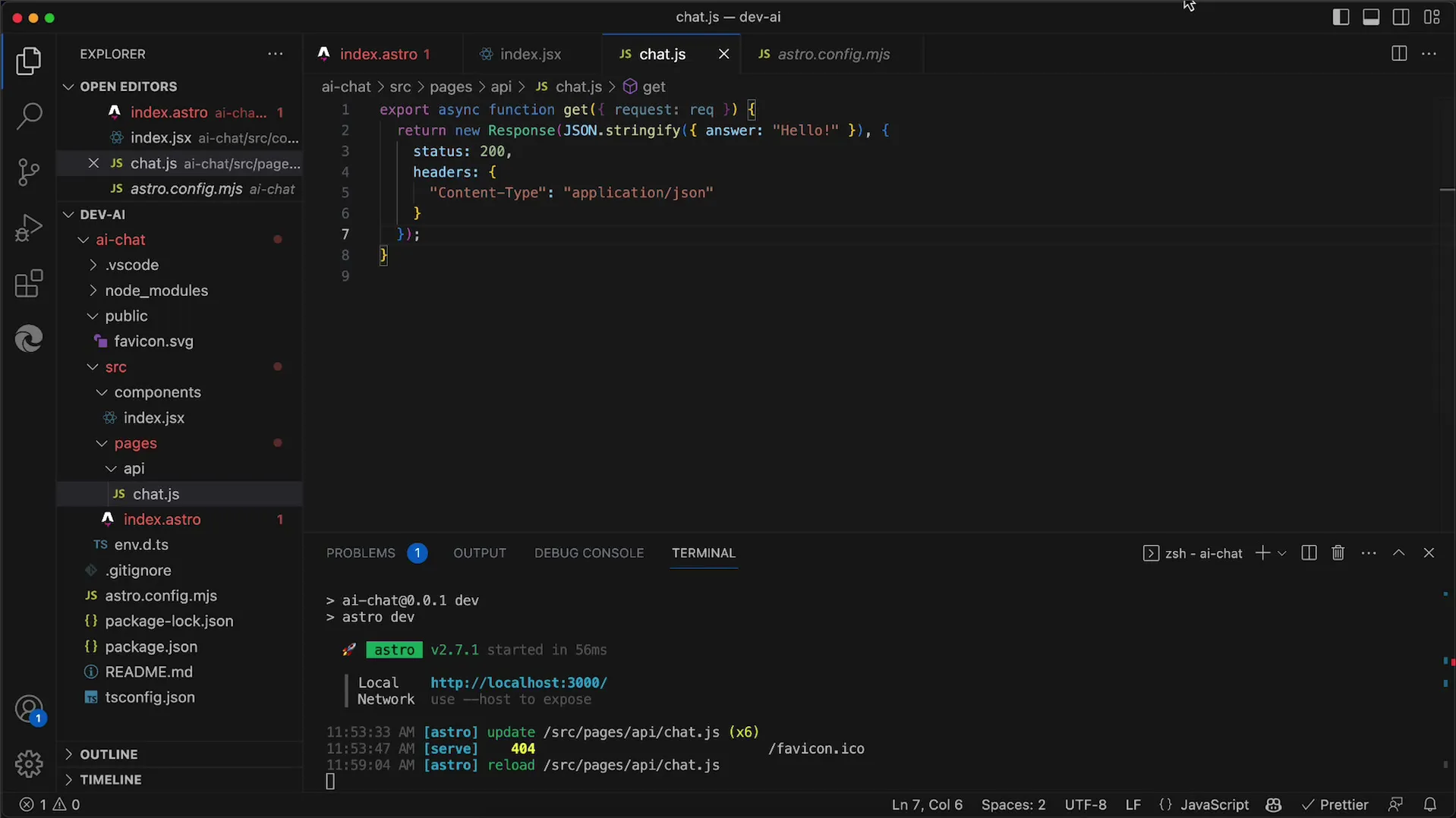This screenshot has width=1456, height=818.
Task: Kill terminal with the trash icon
Action: click(x=1338, y=553)
